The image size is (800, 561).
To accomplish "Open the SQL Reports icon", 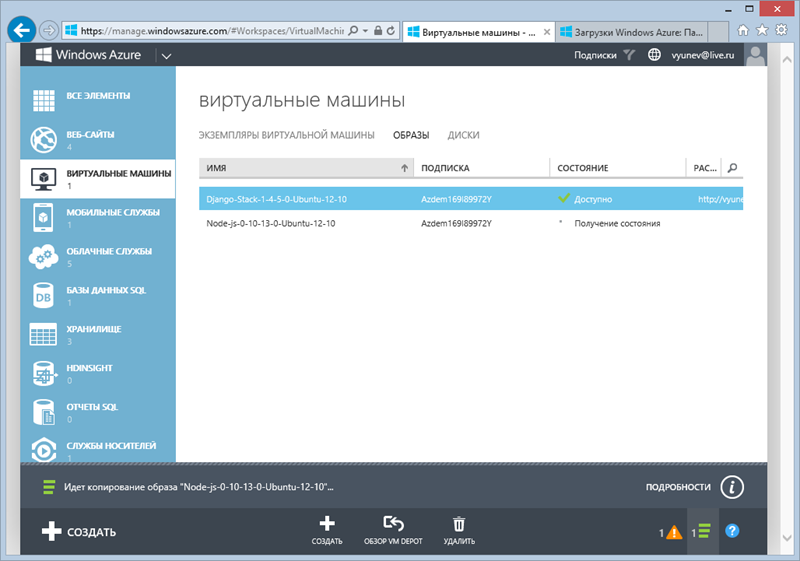I will [x=43, y=412].
